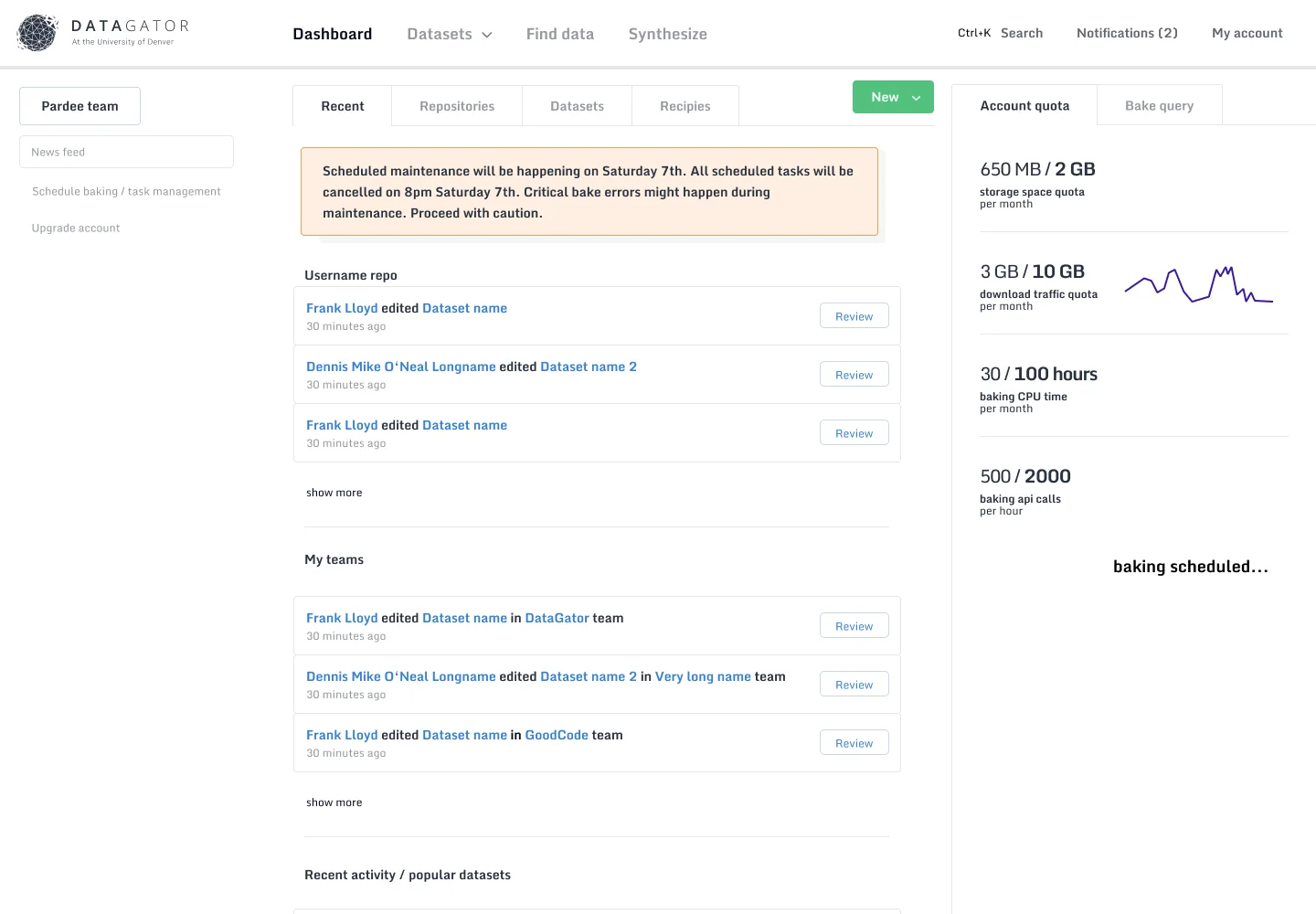The width and height of the screenshot is (1316, 914).
Task: Click the download traffic sparkline chart
Action: 1198,284
